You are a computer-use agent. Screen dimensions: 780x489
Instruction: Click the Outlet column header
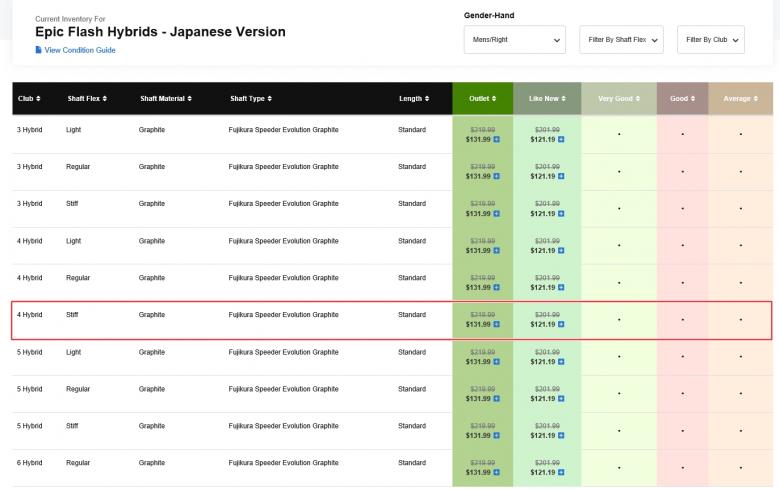click(x=482, y=98)
